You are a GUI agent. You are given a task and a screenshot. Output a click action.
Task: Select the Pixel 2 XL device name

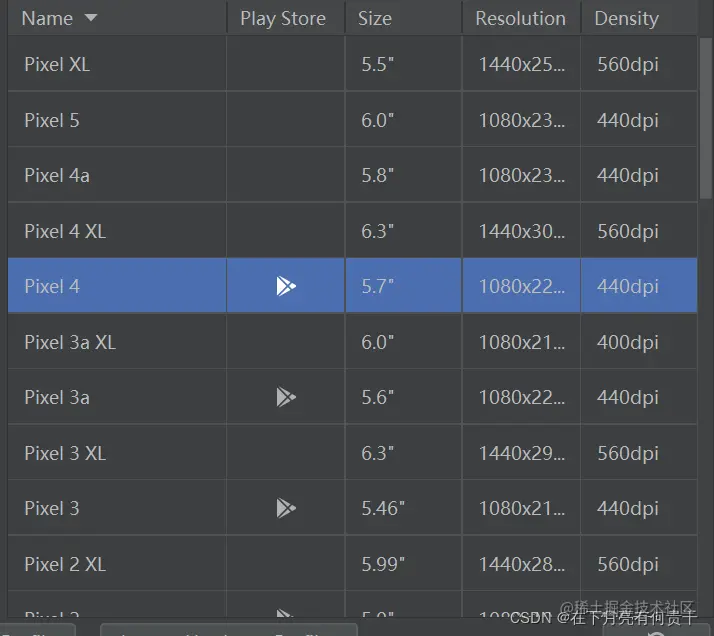pos(65,565)
